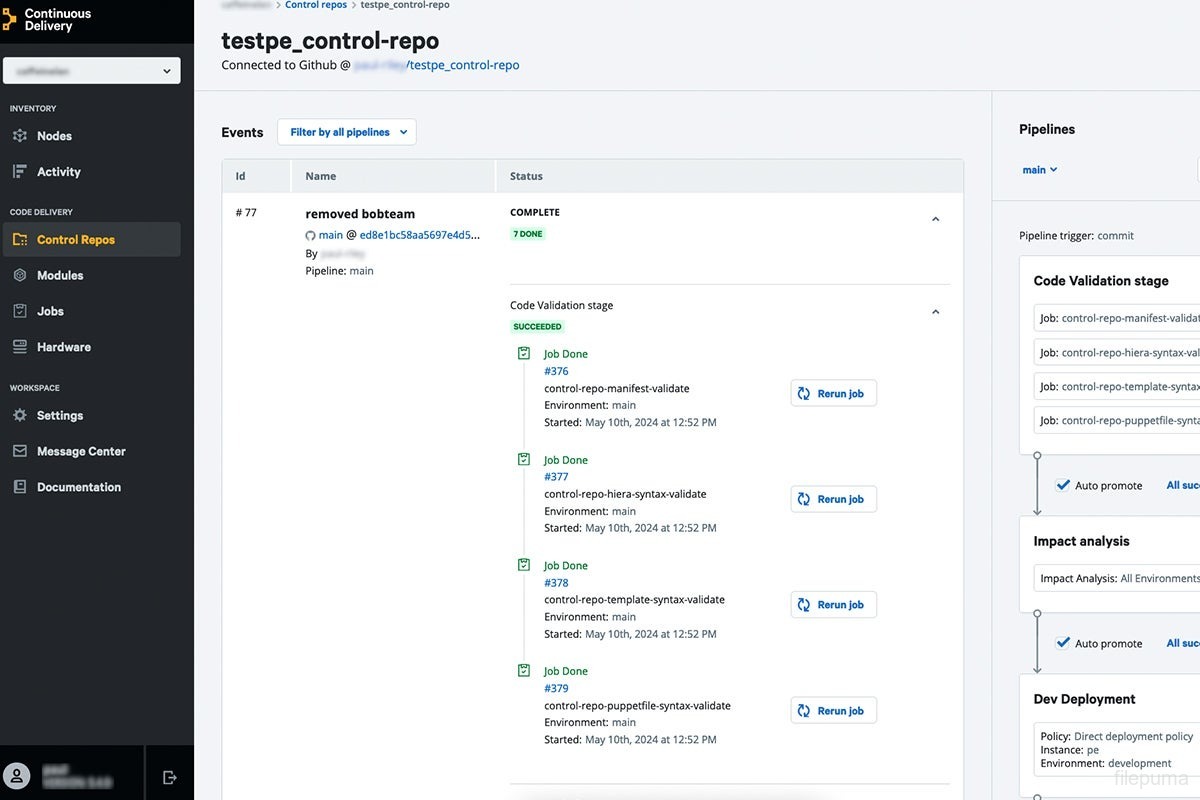Click the Hardware icon in sidebar
Screen dimensions: 1200x800
pos(20,347)
